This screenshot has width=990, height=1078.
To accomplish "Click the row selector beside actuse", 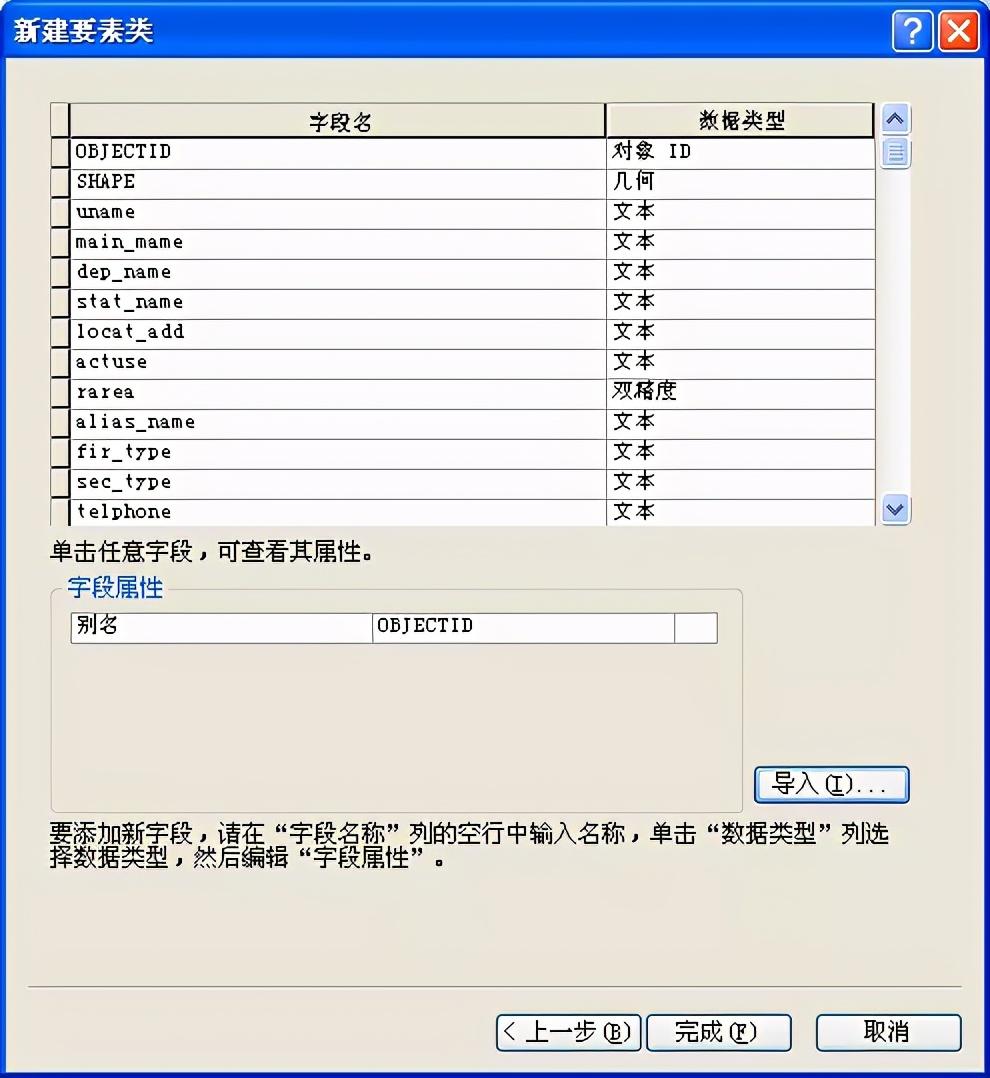I will pyautogui.click(x=60, y=364).
